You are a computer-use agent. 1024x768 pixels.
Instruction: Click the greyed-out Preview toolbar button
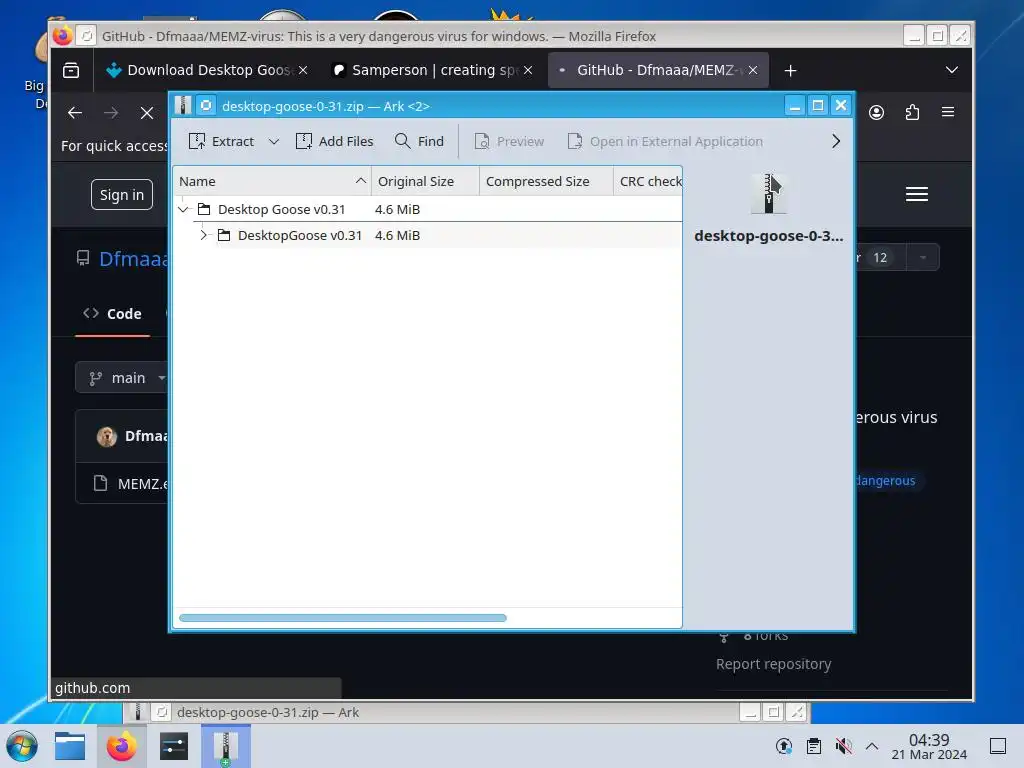click(509, 141)
